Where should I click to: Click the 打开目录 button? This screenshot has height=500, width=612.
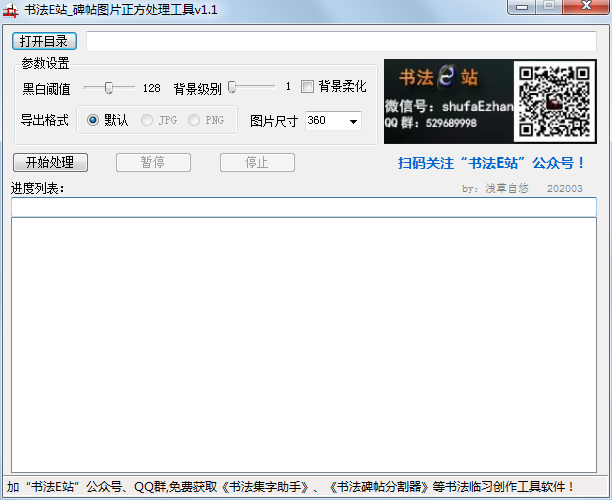click(44, 41)
